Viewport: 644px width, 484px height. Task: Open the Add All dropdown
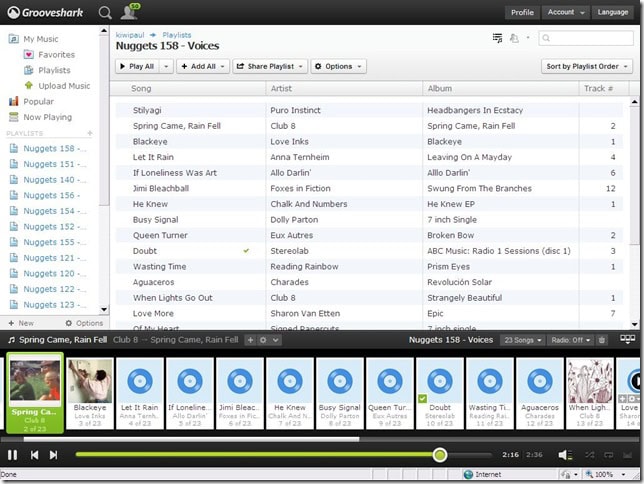click(203, 66)
